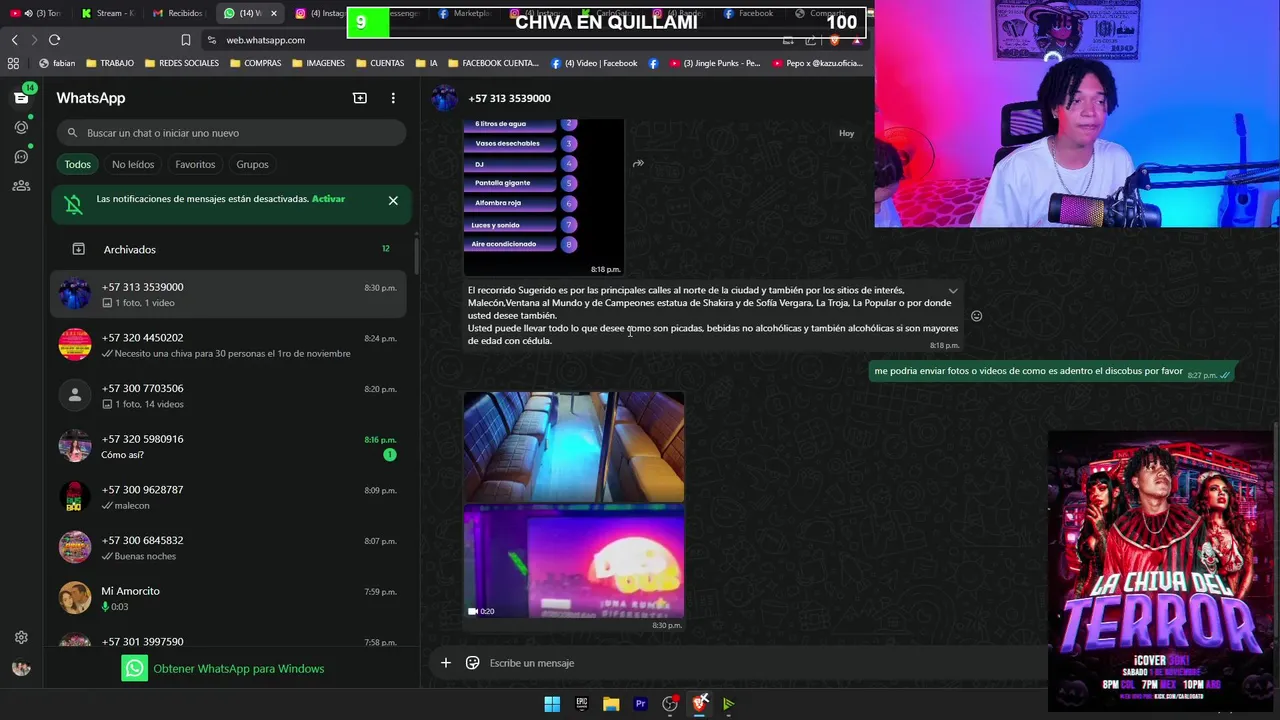Open contact info from chat header +57 313 3539000
Image resolution: width=1280 pixels, height=720 pixels.
(x=509, y=98)
